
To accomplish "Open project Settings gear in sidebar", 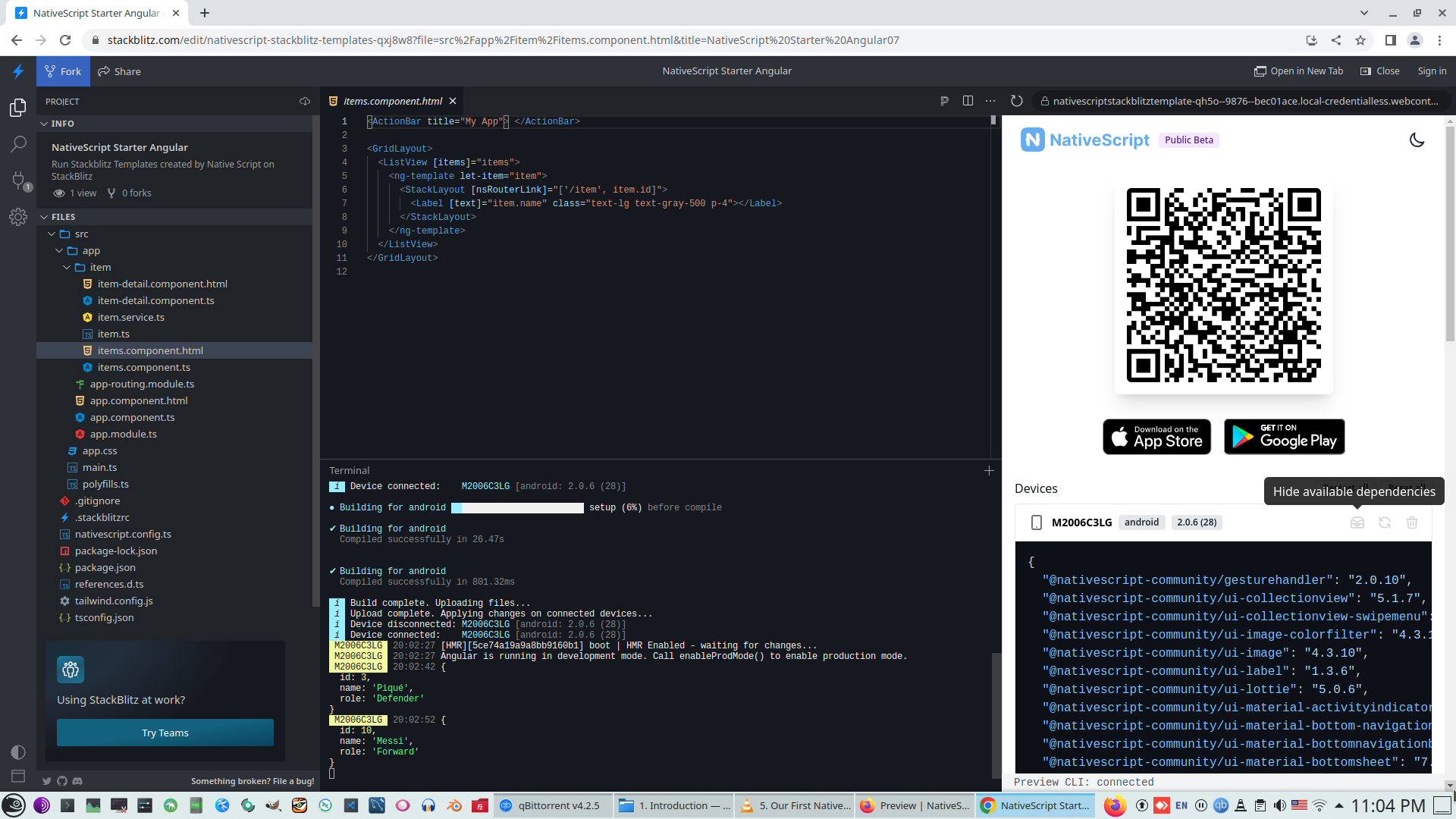I will (x=18, y=218).
